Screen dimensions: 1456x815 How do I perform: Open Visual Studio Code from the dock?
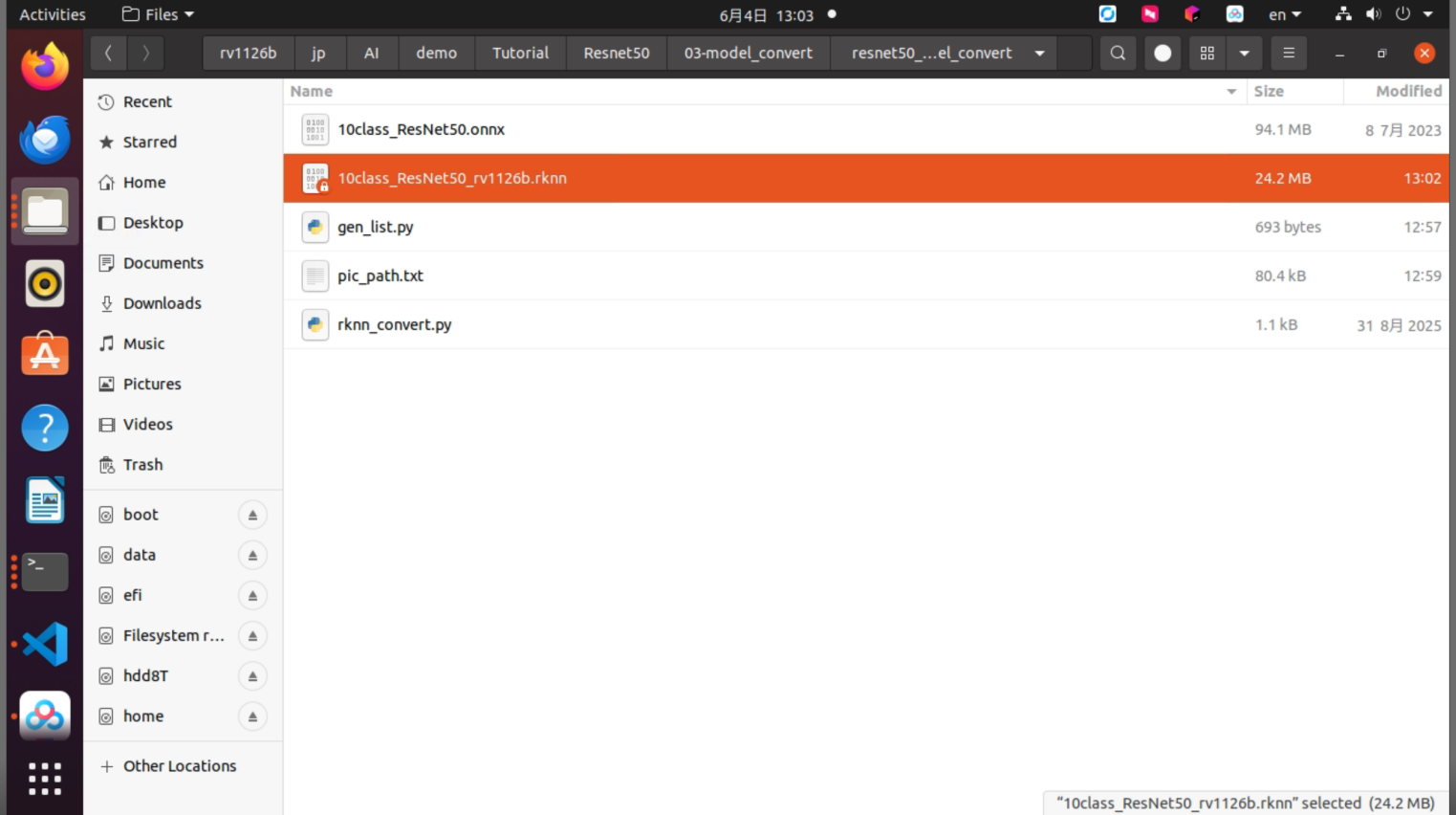[x=45, y=644]
